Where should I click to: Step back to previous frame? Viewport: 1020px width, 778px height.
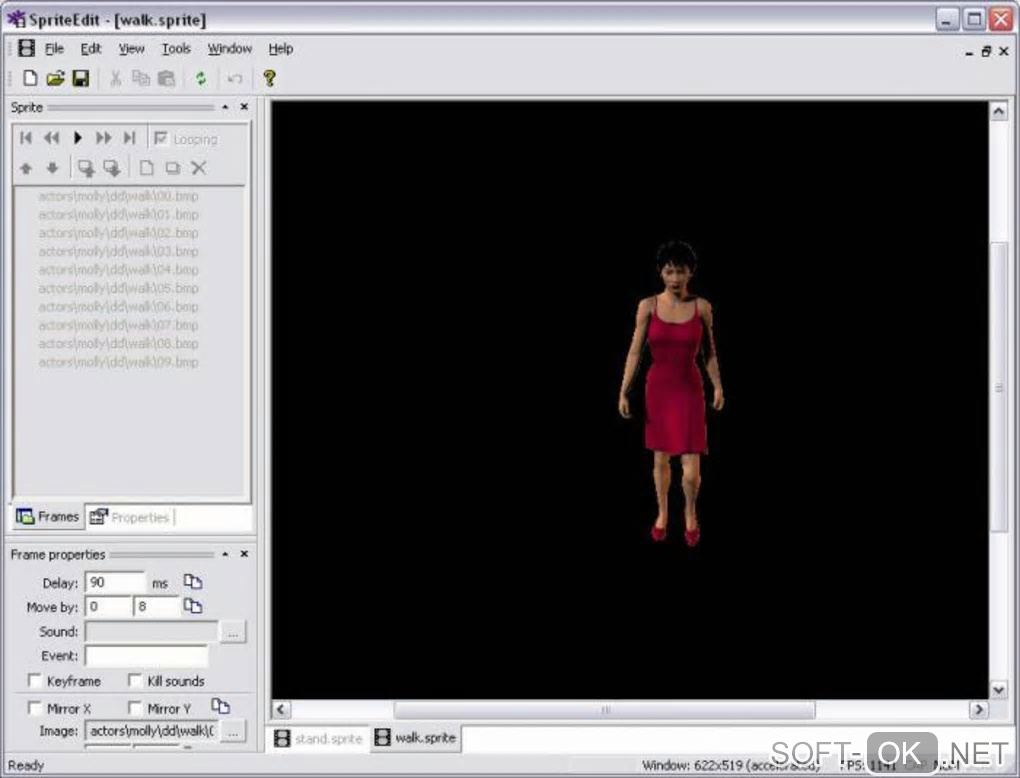tap(51, 138)
